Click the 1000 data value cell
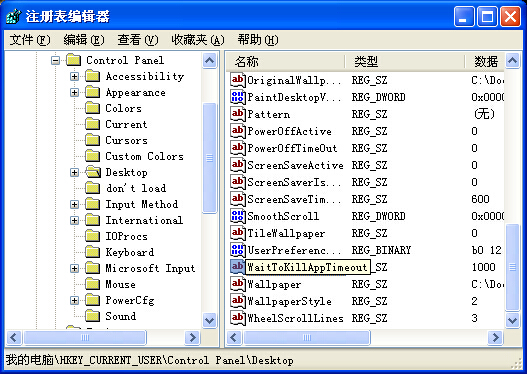This screenshot has width=527, height=374. (x=483, y=267)
